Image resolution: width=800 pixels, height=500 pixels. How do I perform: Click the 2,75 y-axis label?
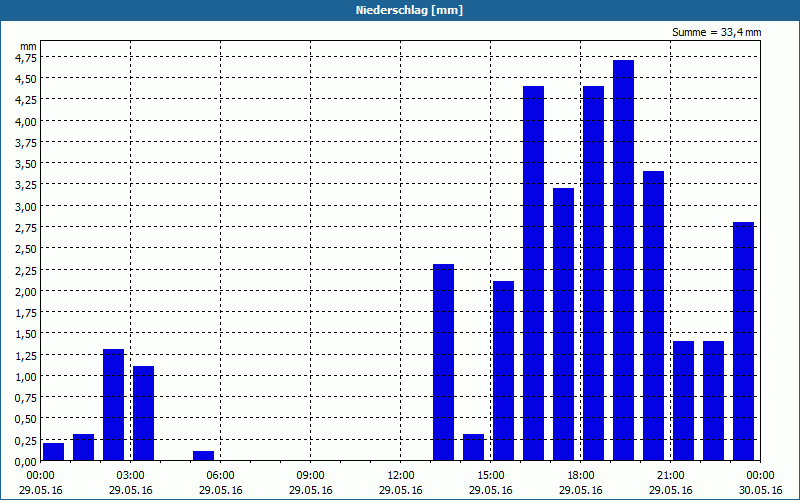[26, 228]
